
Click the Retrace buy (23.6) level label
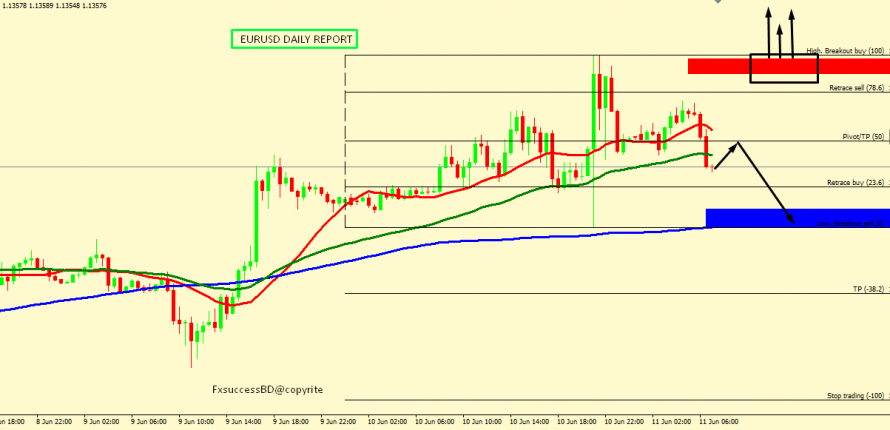[x=856, y=183]
